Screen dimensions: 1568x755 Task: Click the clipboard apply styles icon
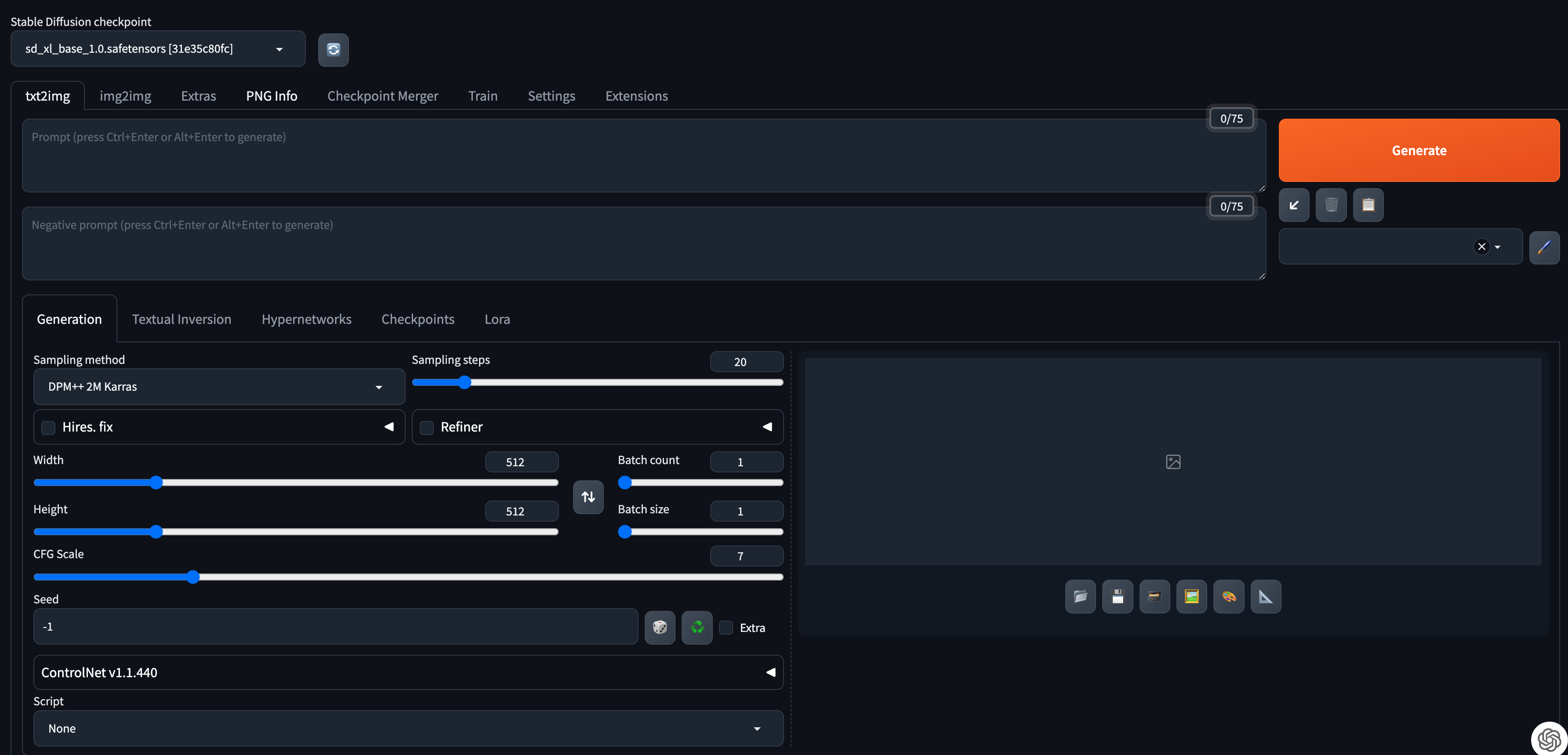(x=1368, y=205)
